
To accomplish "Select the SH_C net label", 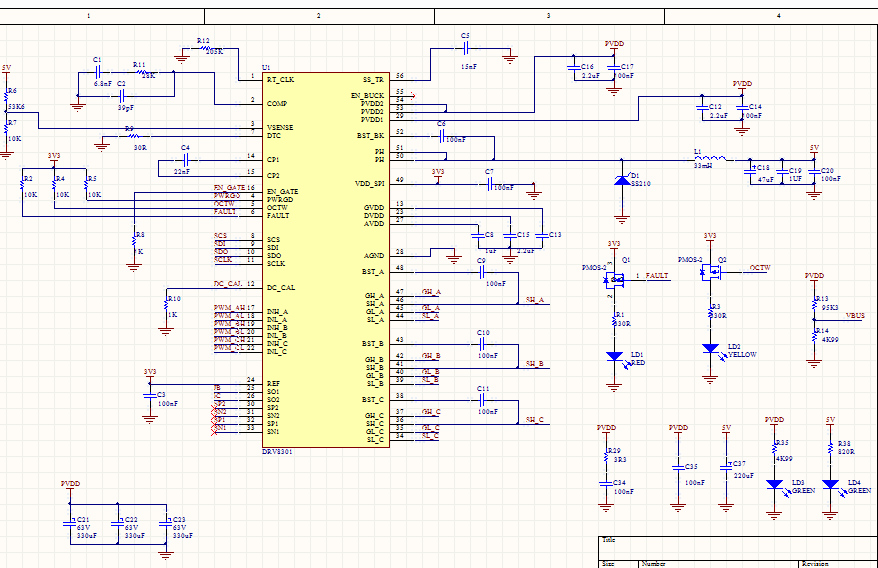I will tap(535, 420).
